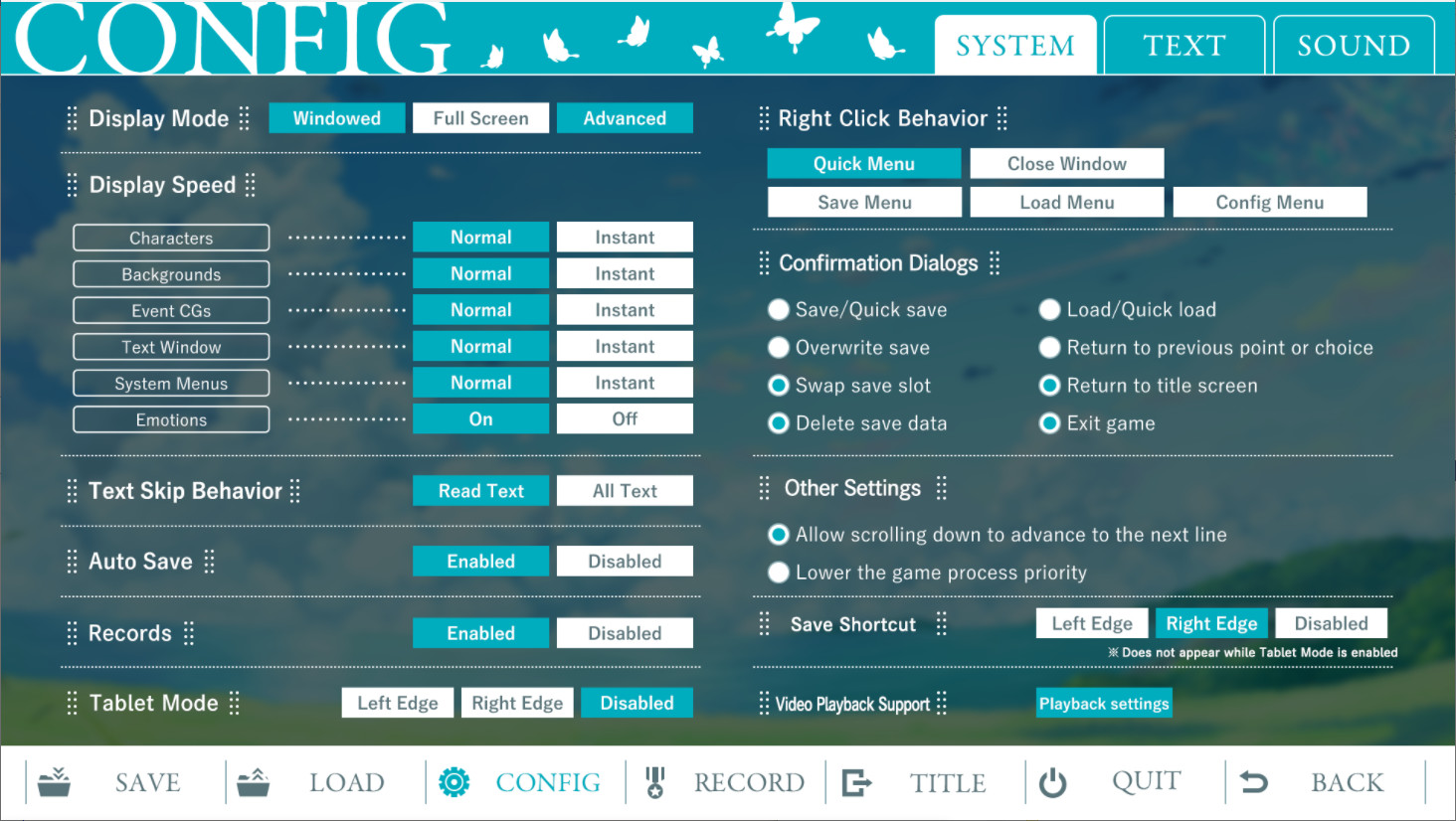Select Full Screen display mode
1456x821 pixels.
[x=480, y=118]
